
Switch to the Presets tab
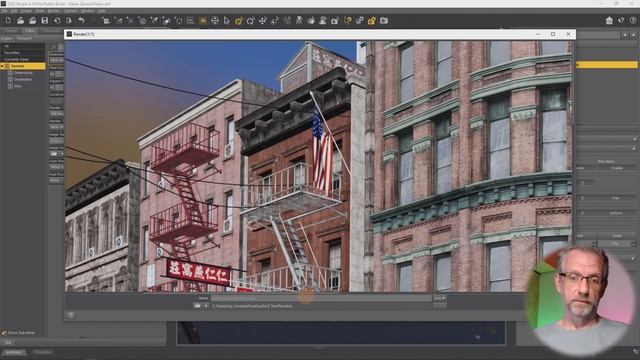(11, 31)
